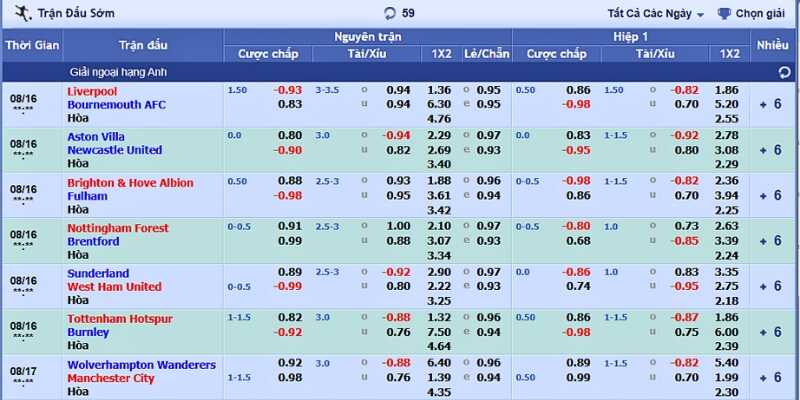The width and height of the screenshot is (800, 400).
Task: Click the Trận Đấu Sớm title
Action: 76,14
